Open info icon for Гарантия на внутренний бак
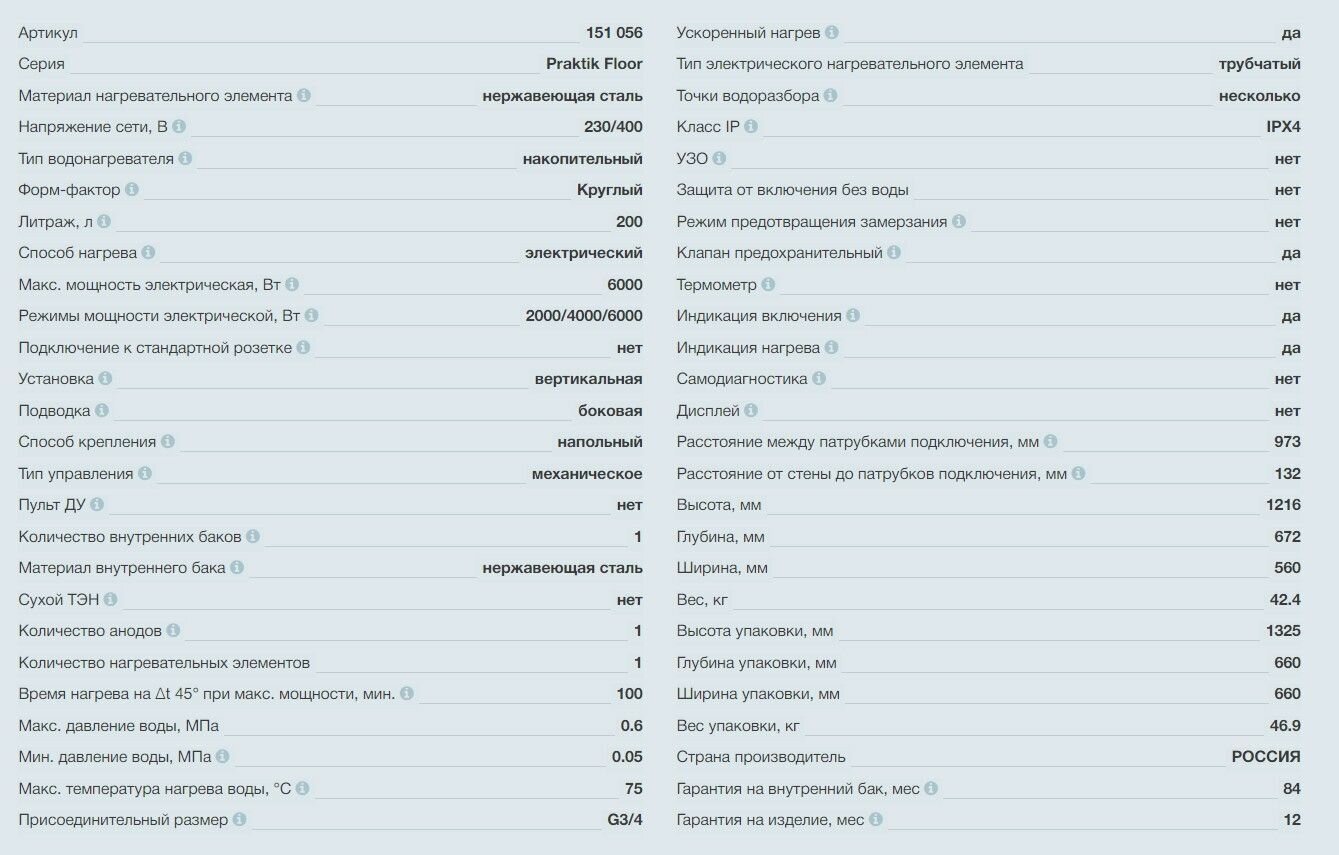The height and width of the screenshot is (855, 1339). click(x=931, y=789)
